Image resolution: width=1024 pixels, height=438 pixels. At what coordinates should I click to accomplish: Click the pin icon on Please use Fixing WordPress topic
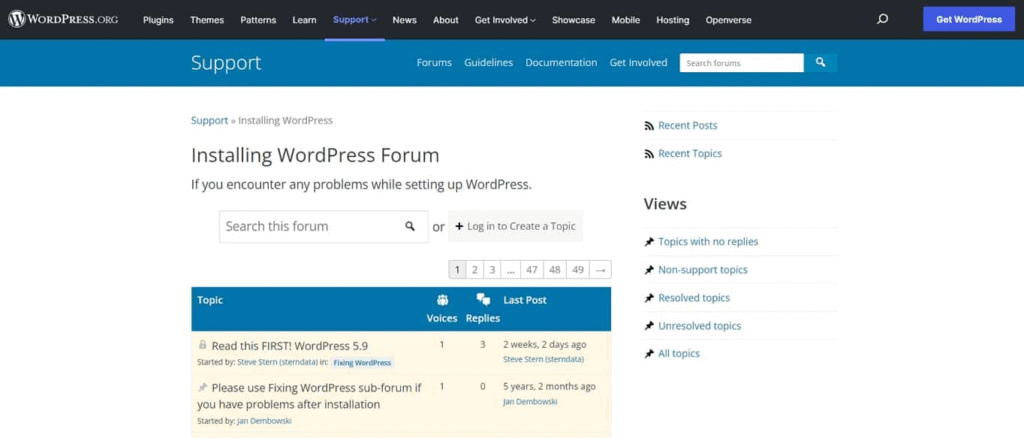[x=202, y=387]
